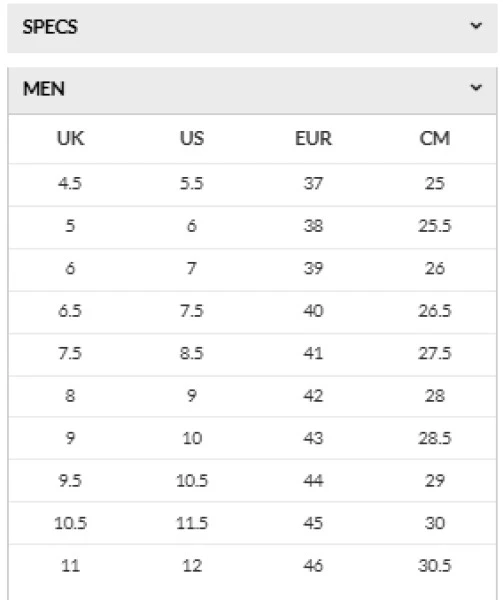Collapse the MEN size chart chevron
Screen dimensions: 503x600
pyautogui.click(x=476, y=88)
